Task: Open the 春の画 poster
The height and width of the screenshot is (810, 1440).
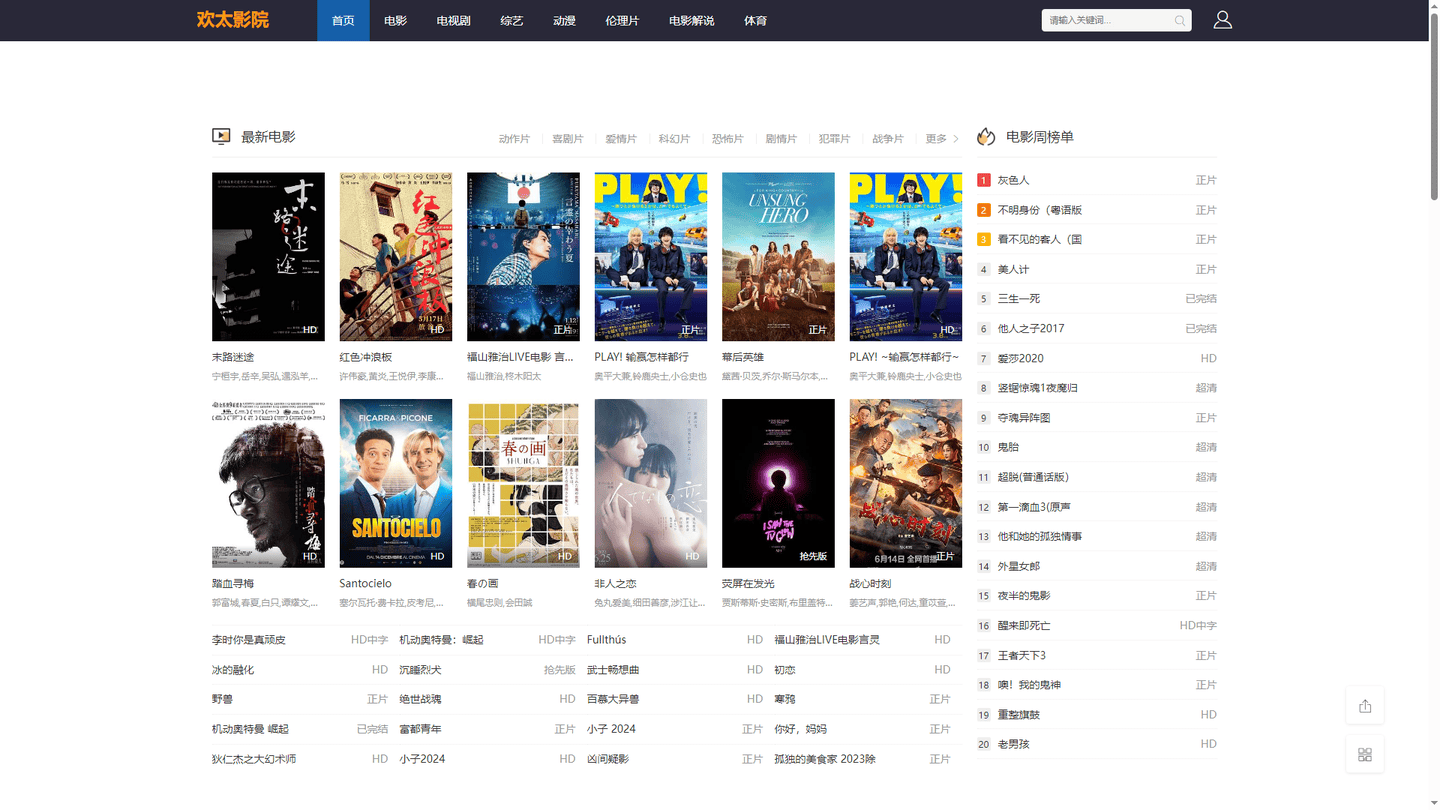Action: coord(523,484)
